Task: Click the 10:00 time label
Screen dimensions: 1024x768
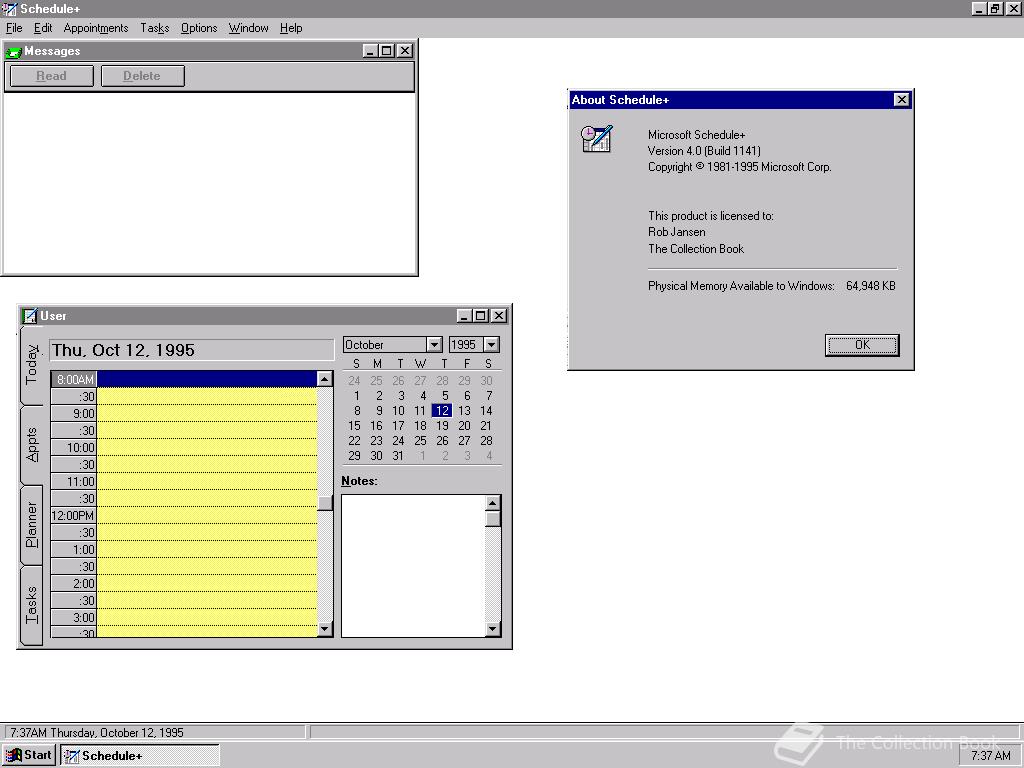Action: tap(74, 447)
